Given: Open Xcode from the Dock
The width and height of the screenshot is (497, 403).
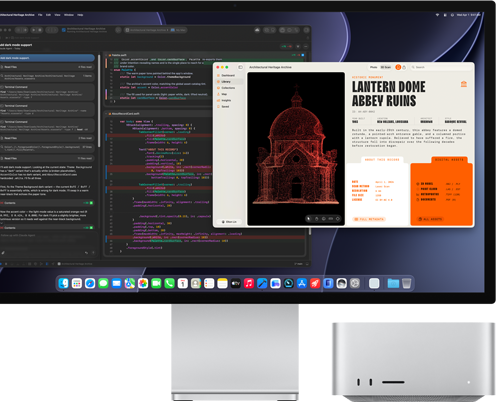Looking at the screenshot, I should coord(262,283).
